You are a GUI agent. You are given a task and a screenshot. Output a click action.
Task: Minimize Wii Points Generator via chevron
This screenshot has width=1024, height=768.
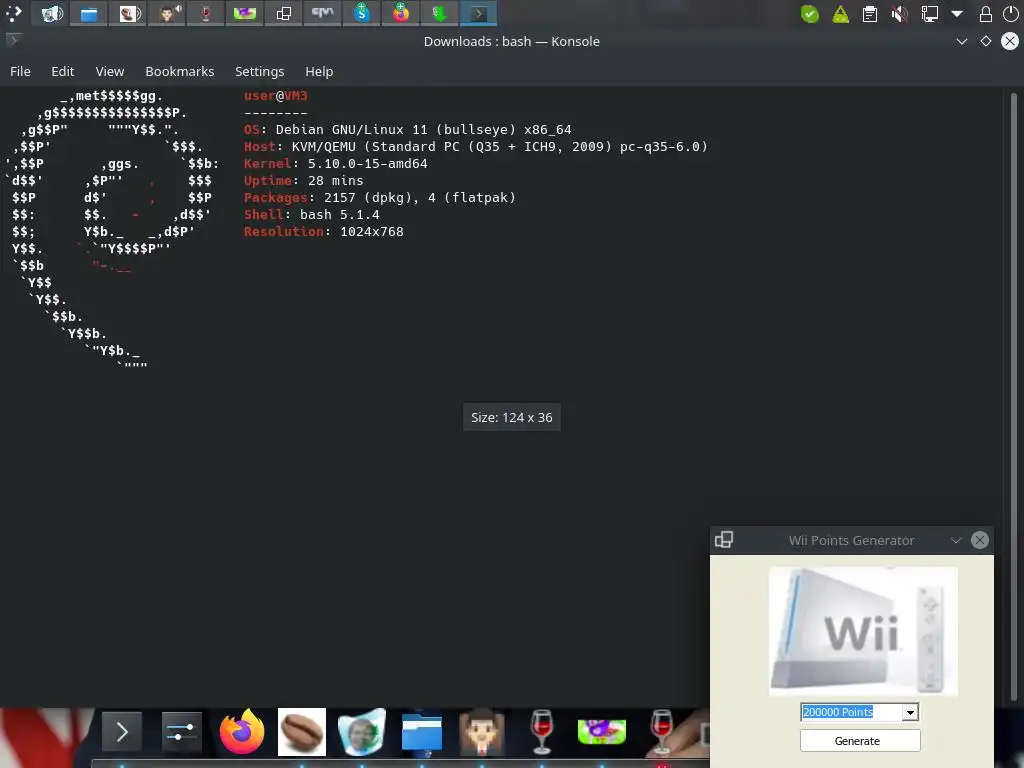pyautogui.click(x=955, y=540)
